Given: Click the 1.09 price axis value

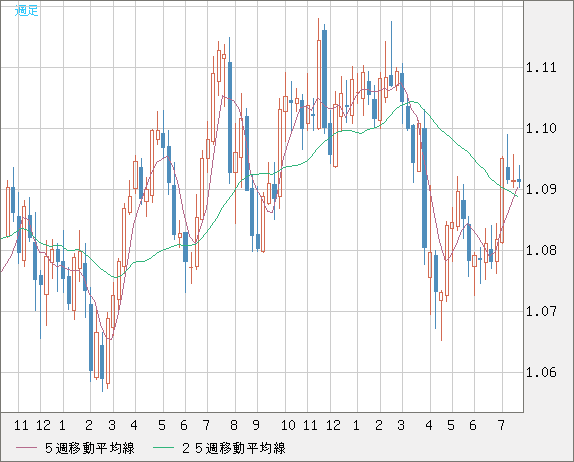Looking at the screenshot, I should click(541, 189).
